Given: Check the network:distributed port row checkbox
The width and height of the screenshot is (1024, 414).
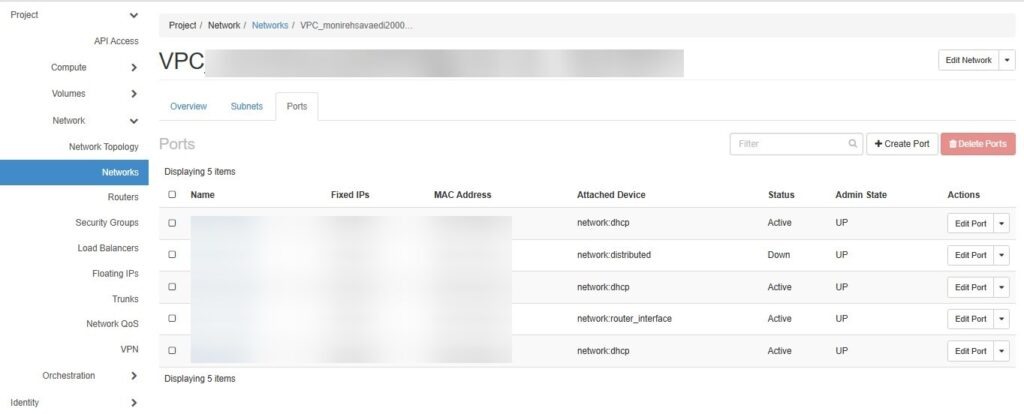Looking at the screenshot, I should (172, 255).
